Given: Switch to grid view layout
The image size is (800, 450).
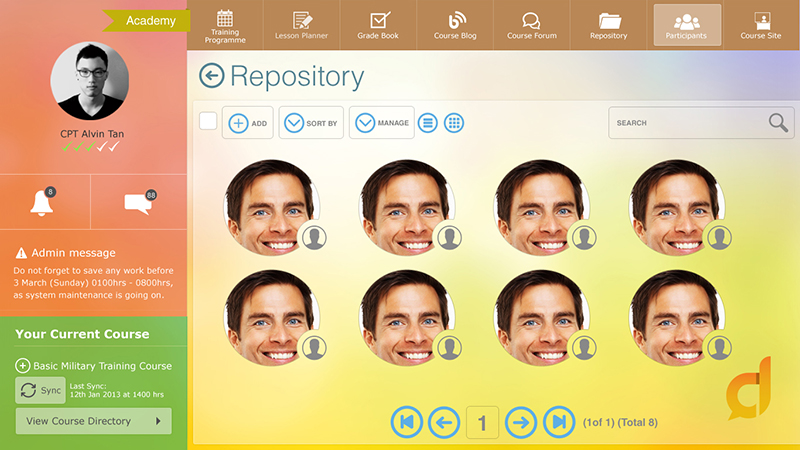Looking at the screenshot, I should point(453,123).
